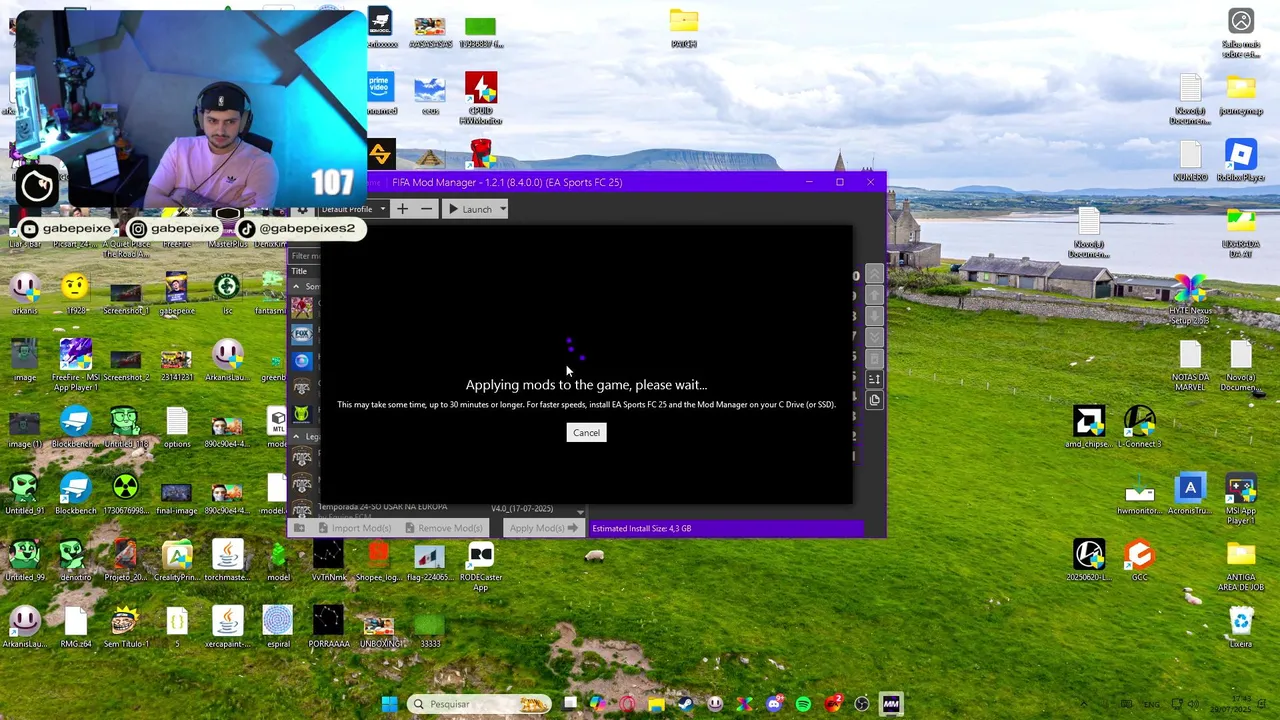Image resolution: width=1280 pixels, height=720 pixels.
Task: Open the torchmaste… Java file icon
Action: point(227,560)
